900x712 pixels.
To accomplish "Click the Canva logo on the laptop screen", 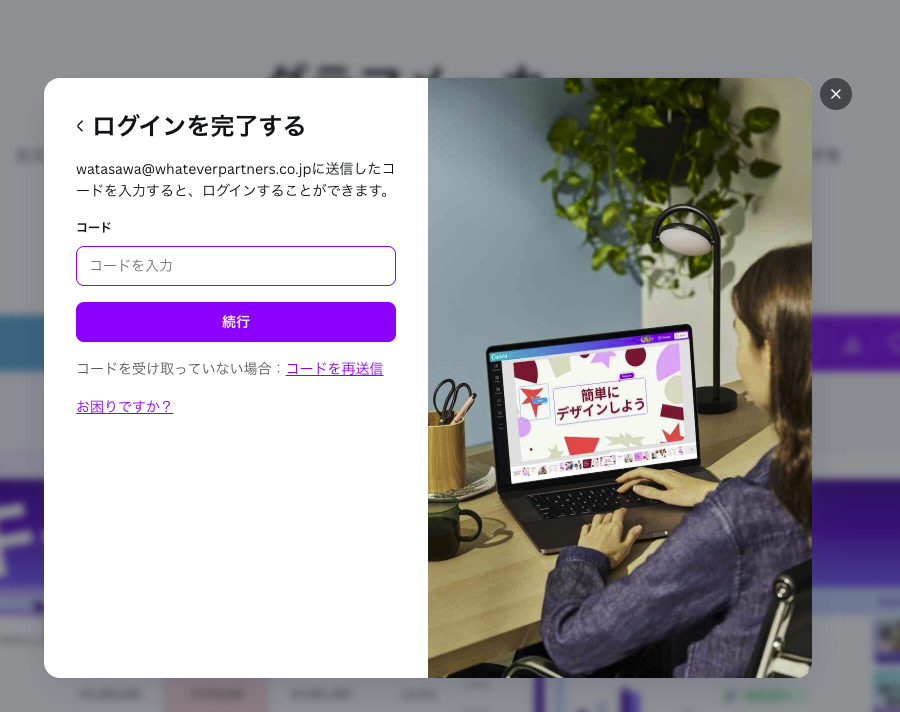I will pyautogui.click(x=500, y=355).
